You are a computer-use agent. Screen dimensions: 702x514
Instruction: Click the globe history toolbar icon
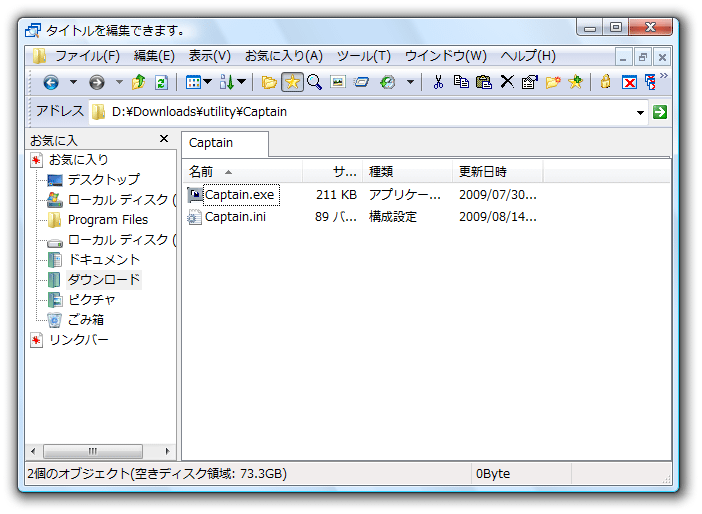pos(388,82)
